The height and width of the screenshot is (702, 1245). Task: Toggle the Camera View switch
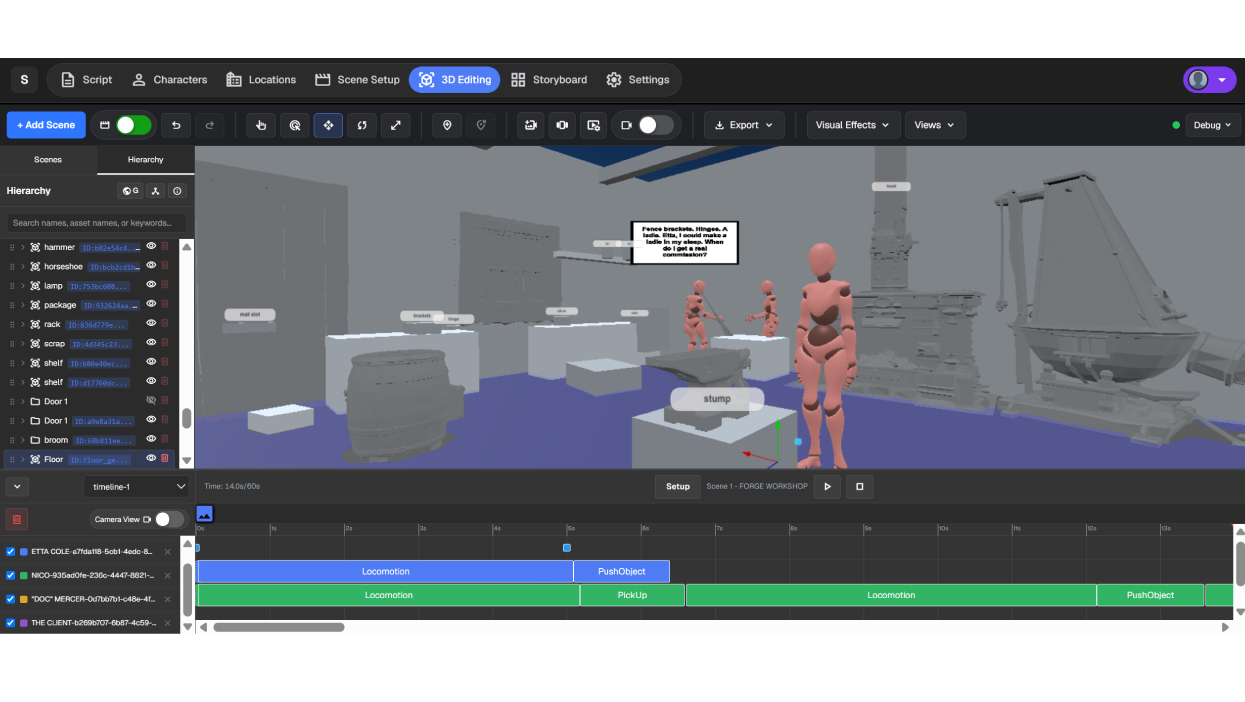tap(169, 519)
